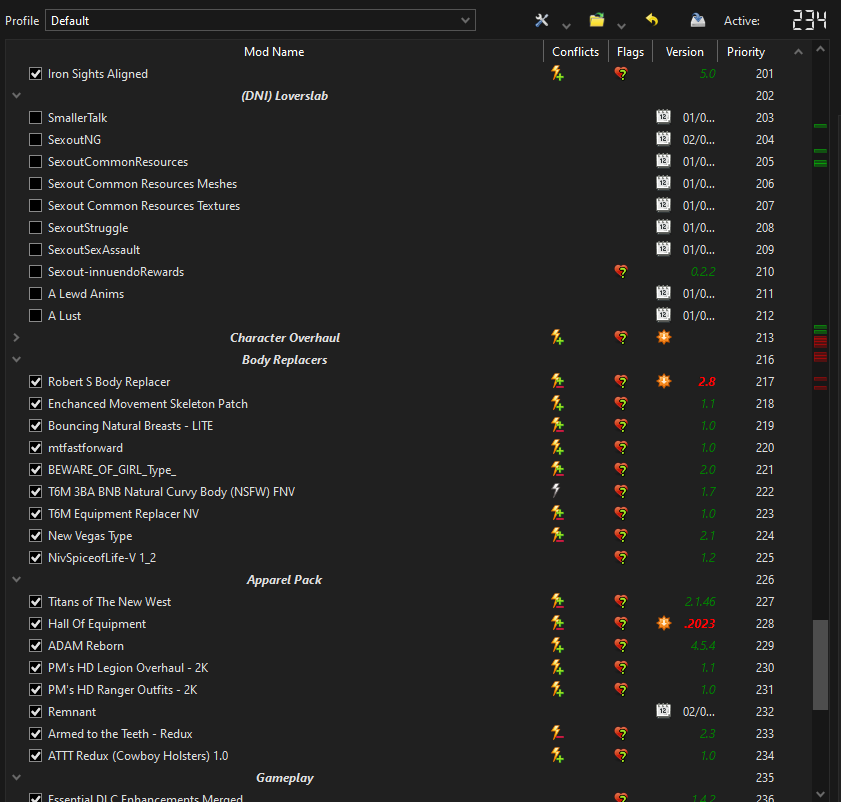Image resolution: width=841 pixels, height=802 pixels.
Task: Click calendar version icon in SmallerTalk row
Action: click(663, 117)
